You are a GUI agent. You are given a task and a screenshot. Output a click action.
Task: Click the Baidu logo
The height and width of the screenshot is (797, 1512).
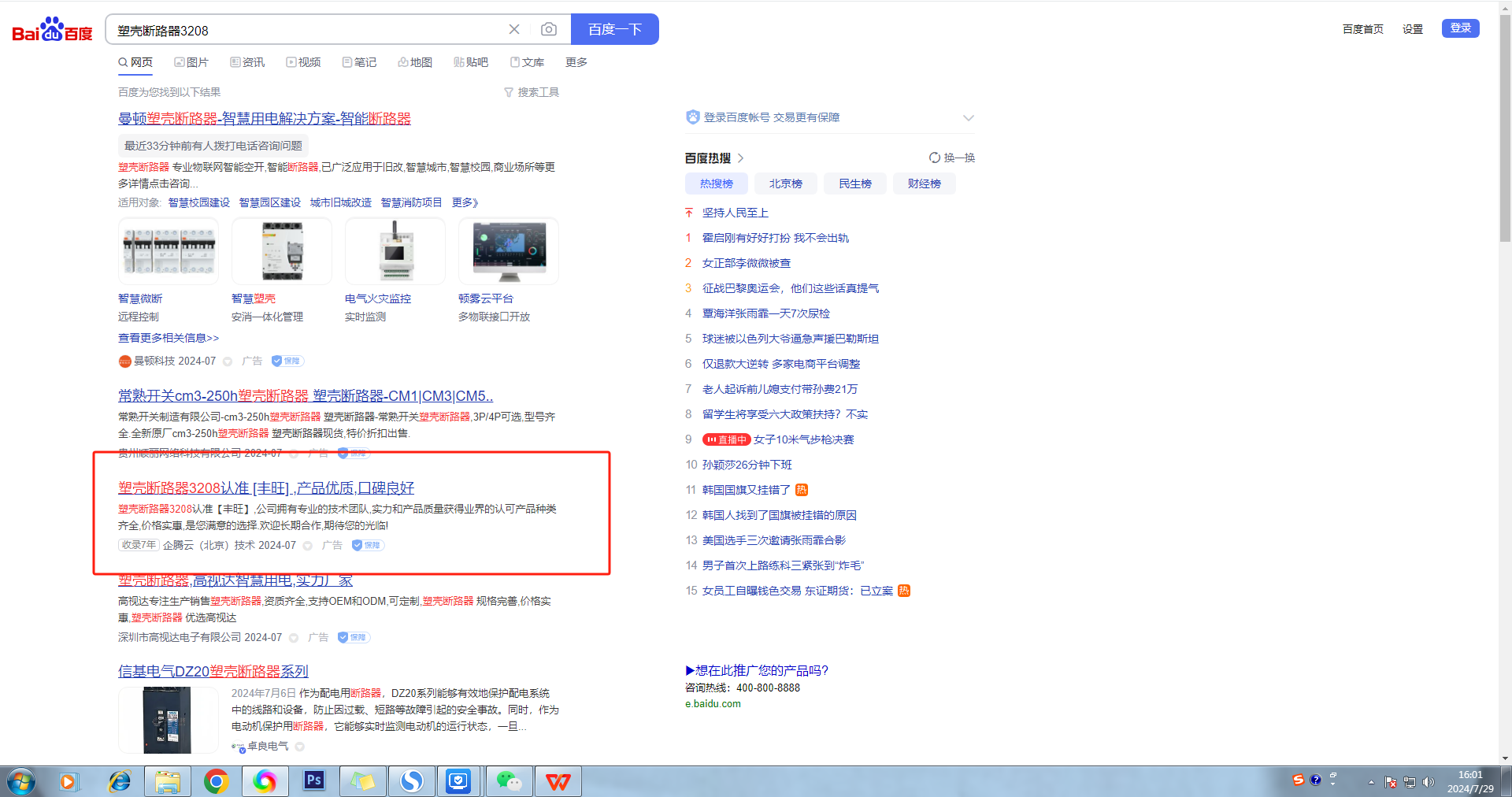[x=52, y=31]
